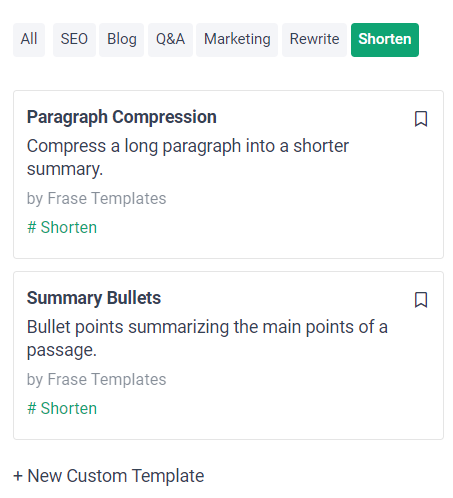453x498 pixels.
Task: Click the # Shorten tag under Summary Bullets
Action: click(x=62, y=409)
